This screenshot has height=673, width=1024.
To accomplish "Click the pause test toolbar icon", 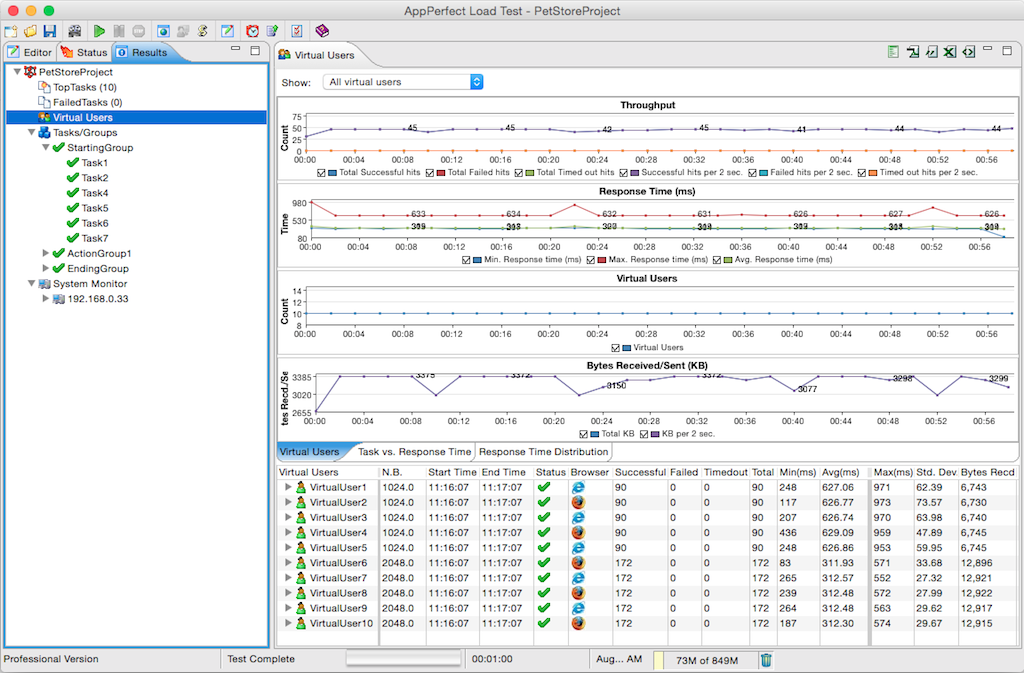I will tap(119, 31).
